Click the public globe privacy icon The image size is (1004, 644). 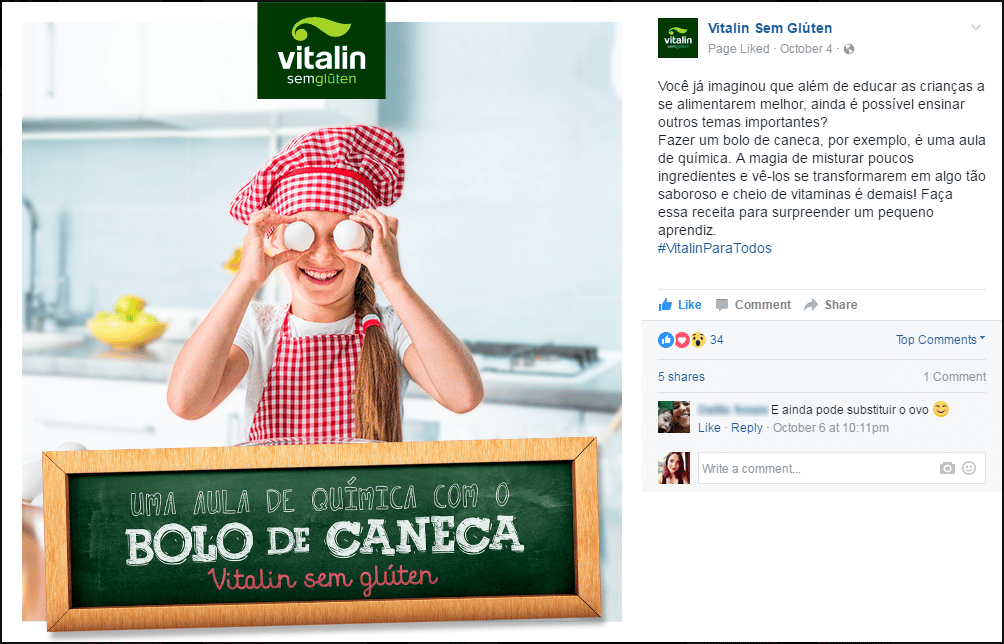(849, 49)
